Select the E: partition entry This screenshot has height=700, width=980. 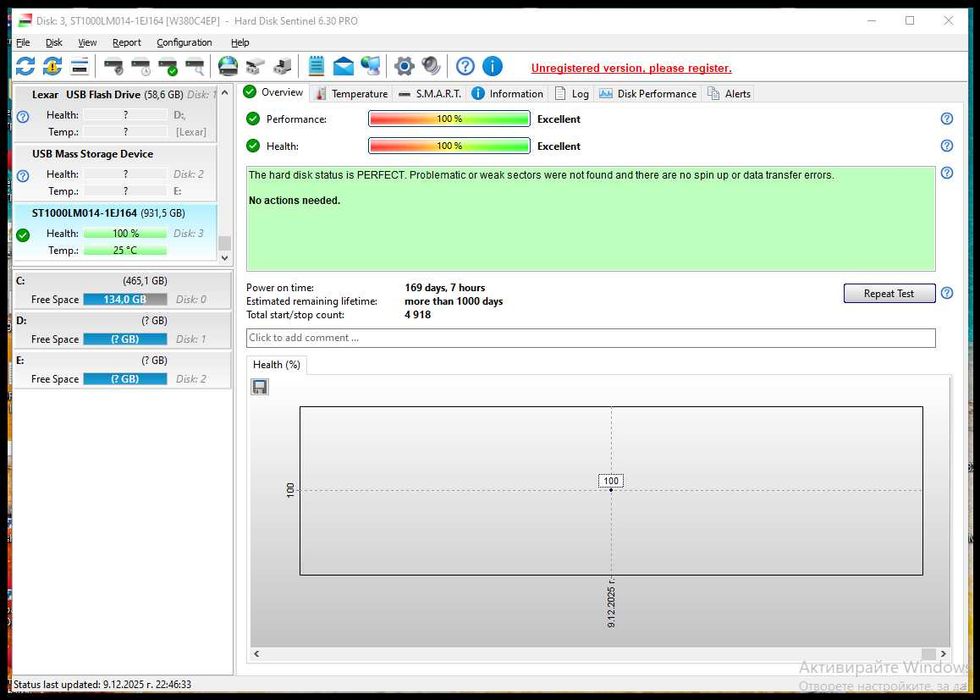pos(122,370)
